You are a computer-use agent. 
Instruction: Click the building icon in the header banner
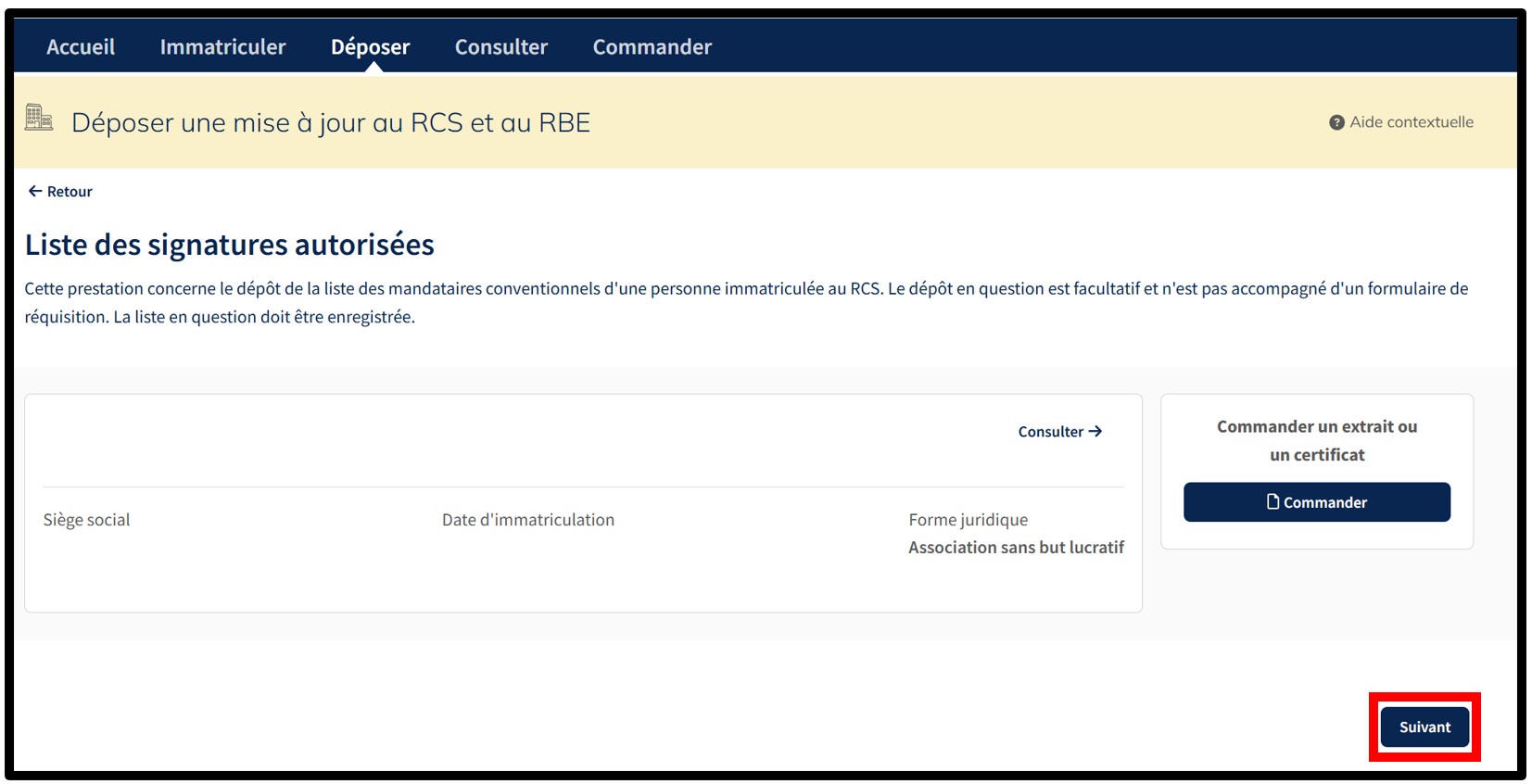38,119
